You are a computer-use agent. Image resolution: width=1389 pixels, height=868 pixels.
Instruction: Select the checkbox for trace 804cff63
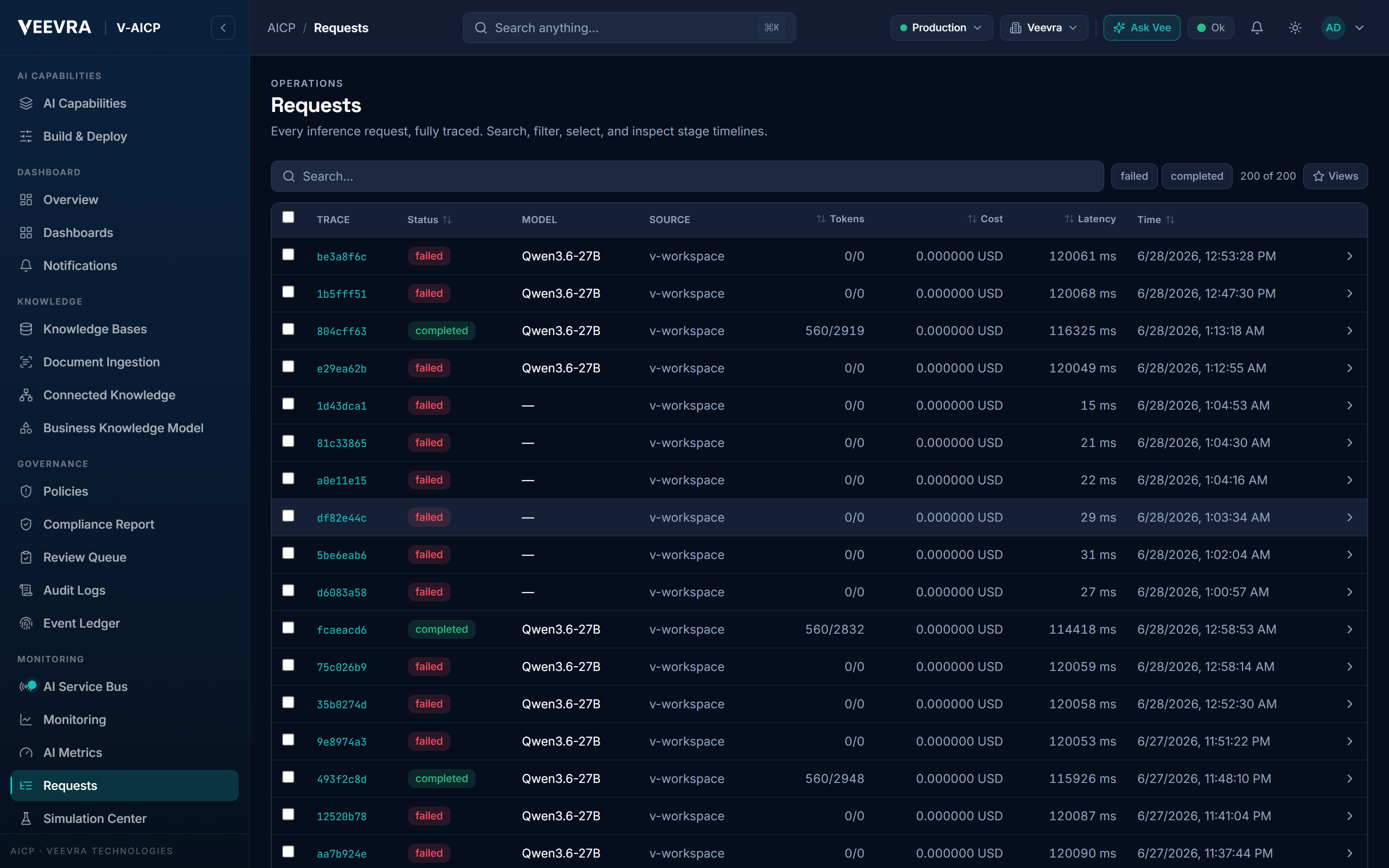tap(288, 329)
